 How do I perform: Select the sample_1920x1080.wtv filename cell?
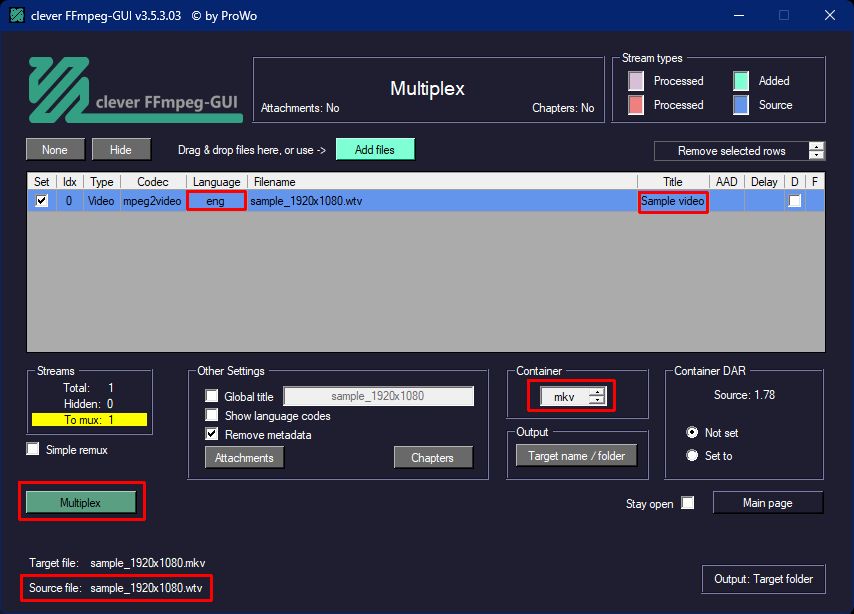(442, 201)
